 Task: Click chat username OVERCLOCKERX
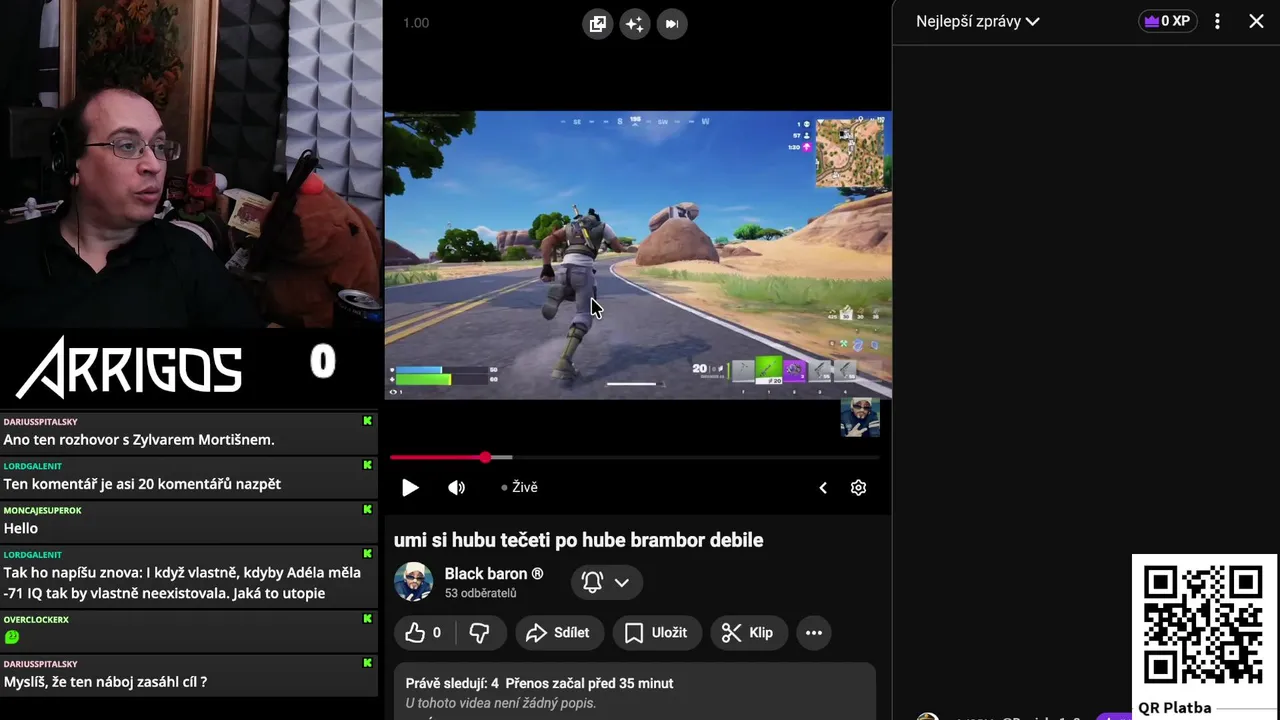point(36,619)
